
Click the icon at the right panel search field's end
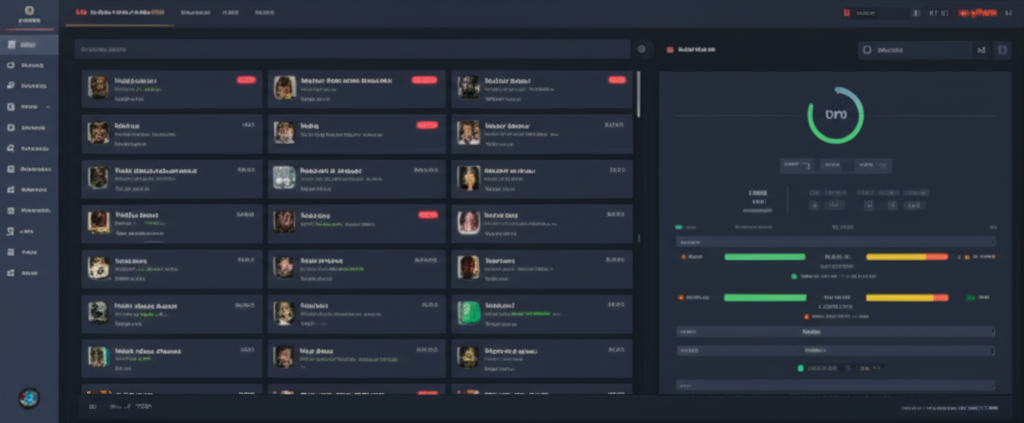[x=980, y=50]
